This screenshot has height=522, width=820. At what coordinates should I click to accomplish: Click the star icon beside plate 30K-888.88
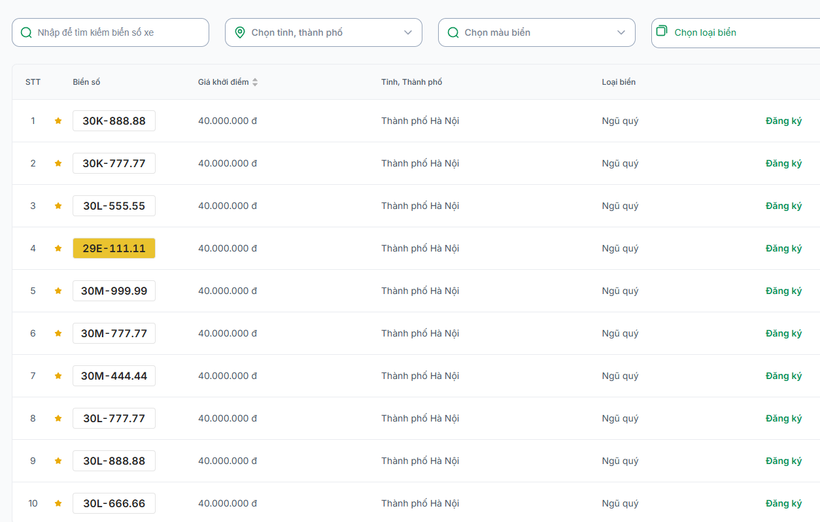pos(58,121)
